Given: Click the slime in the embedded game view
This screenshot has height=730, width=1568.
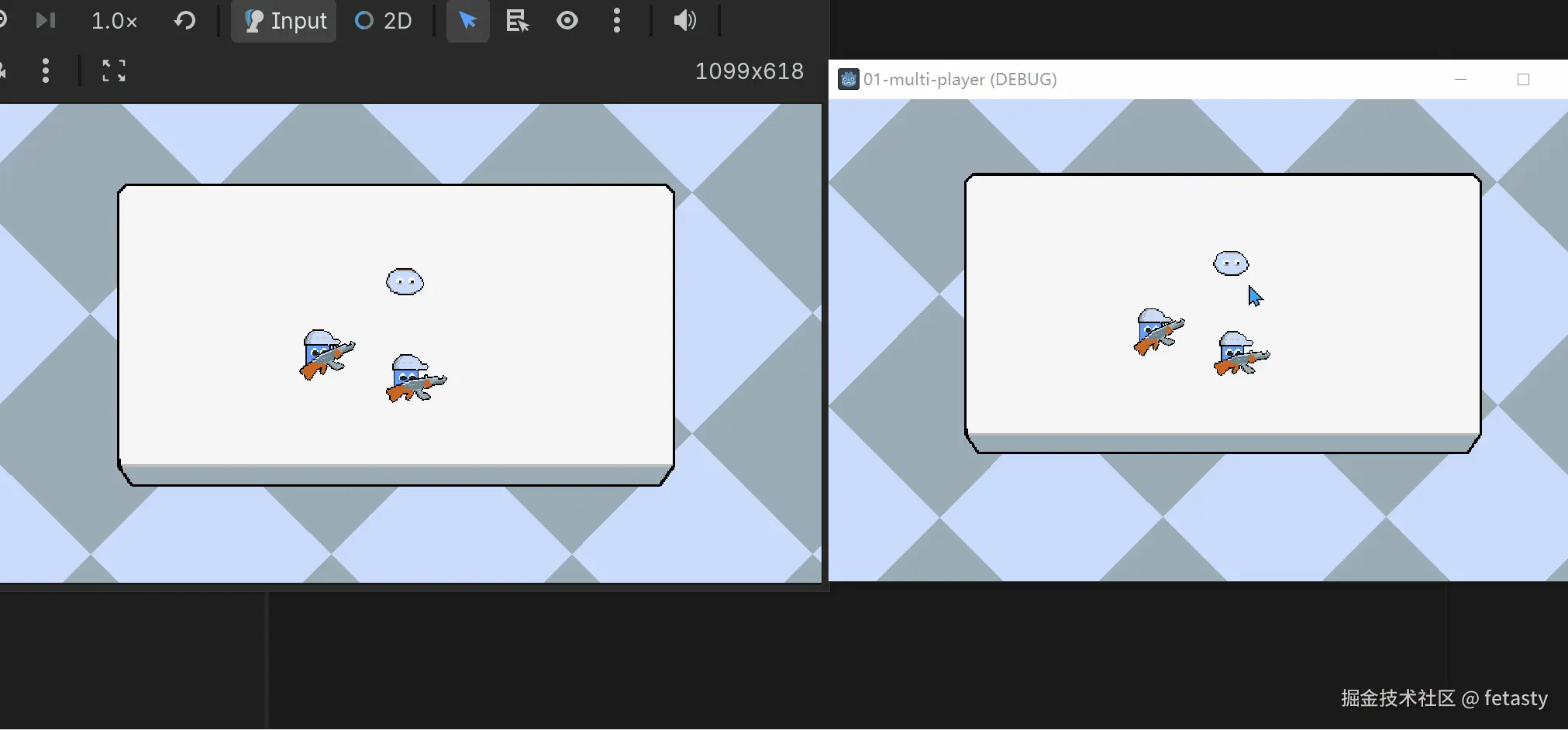Looking at the screenshot, I should 405,282.
